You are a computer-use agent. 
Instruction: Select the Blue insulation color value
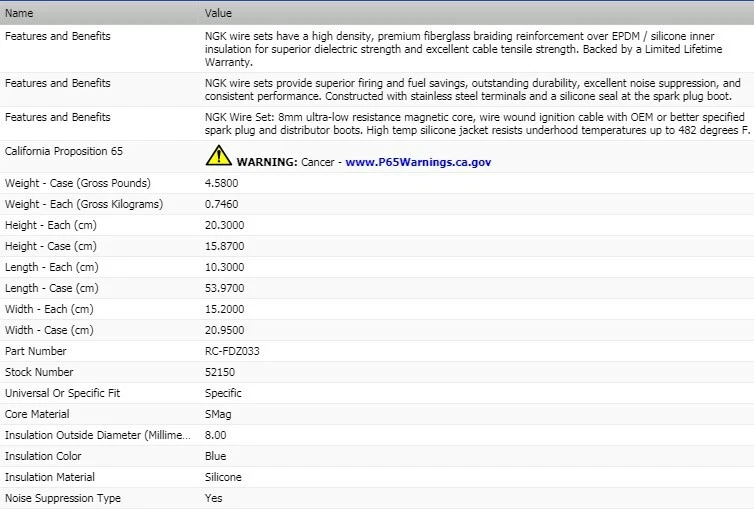tap(215, 456)
